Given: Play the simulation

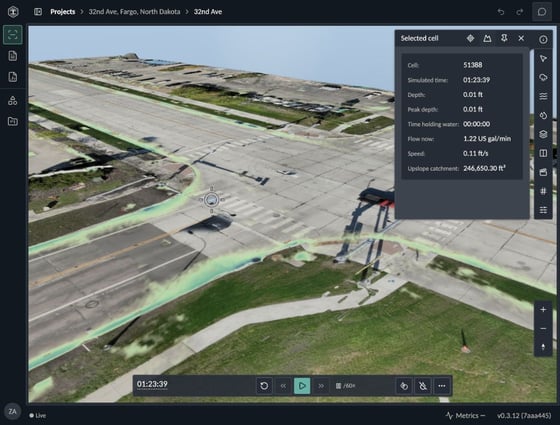Looking at the screenshot, I should pyautogui.click(x=302, y=386).
